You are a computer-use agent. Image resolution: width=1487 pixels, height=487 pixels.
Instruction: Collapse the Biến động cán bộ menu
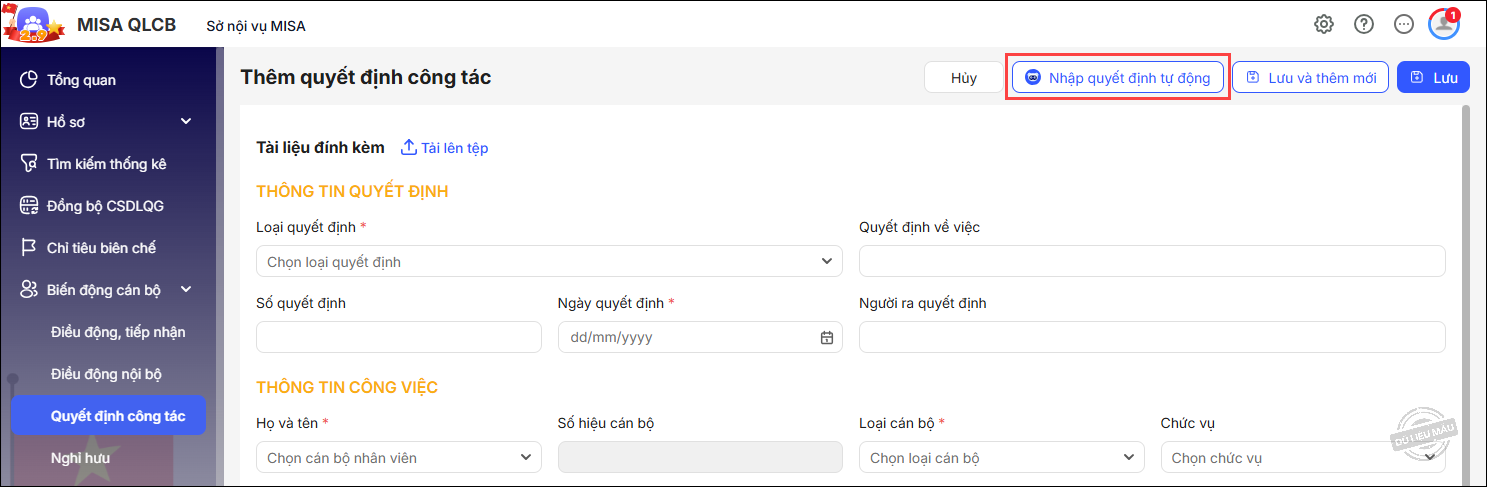(x=185, y=290)
